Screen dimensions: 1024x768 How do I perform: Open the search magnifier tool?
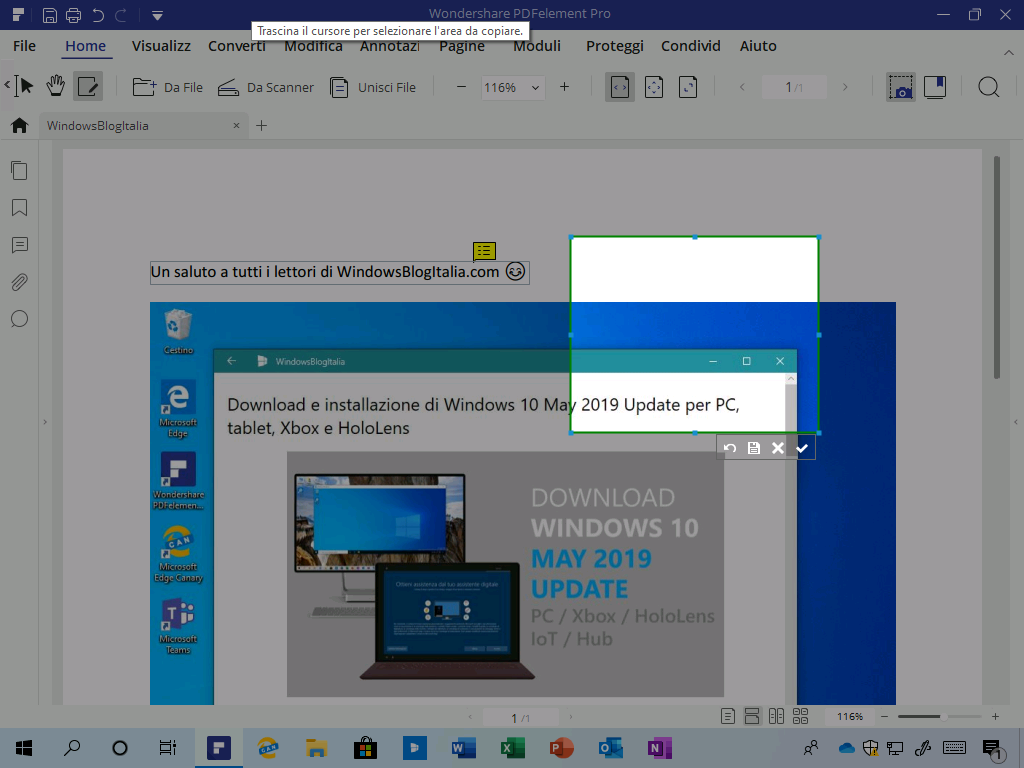tap(989, 87)
